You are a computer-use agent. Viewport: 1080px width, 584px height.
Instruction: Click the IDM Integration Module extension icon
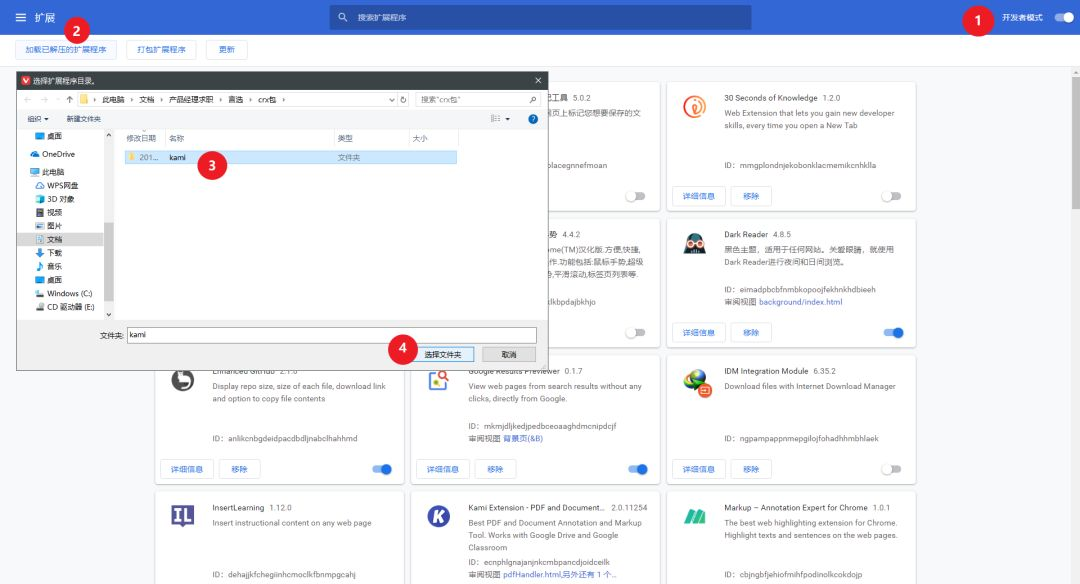[696, 382]
